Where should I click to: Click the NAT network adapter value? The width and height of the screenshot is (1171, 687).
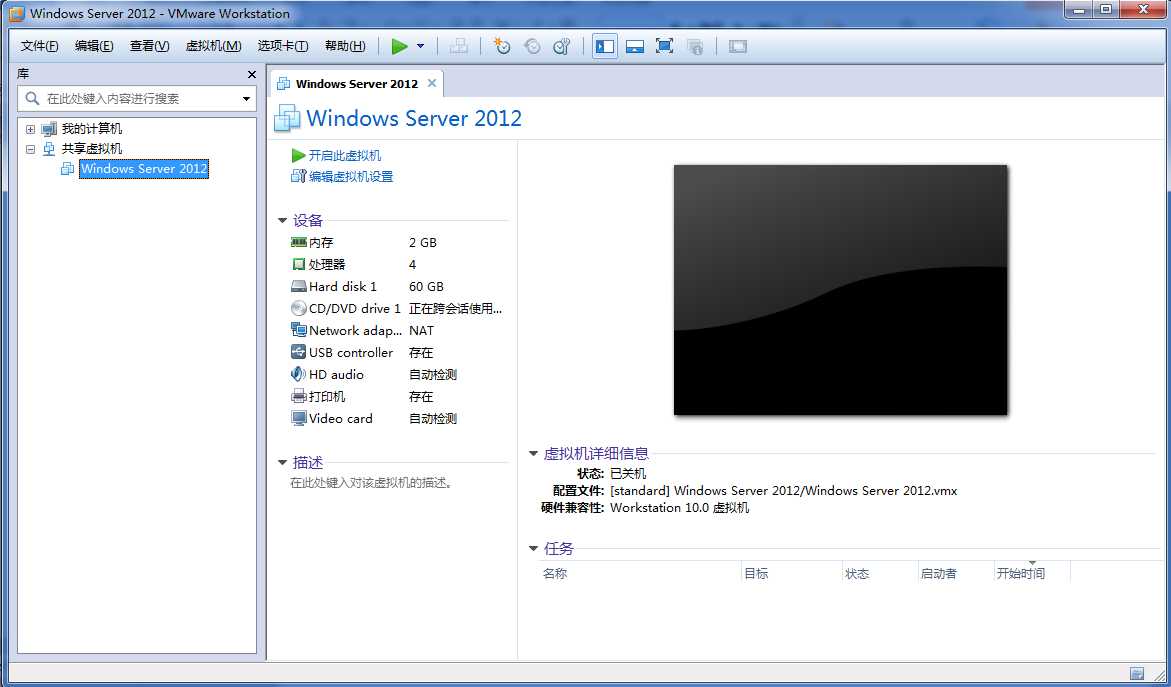point(421,331)
